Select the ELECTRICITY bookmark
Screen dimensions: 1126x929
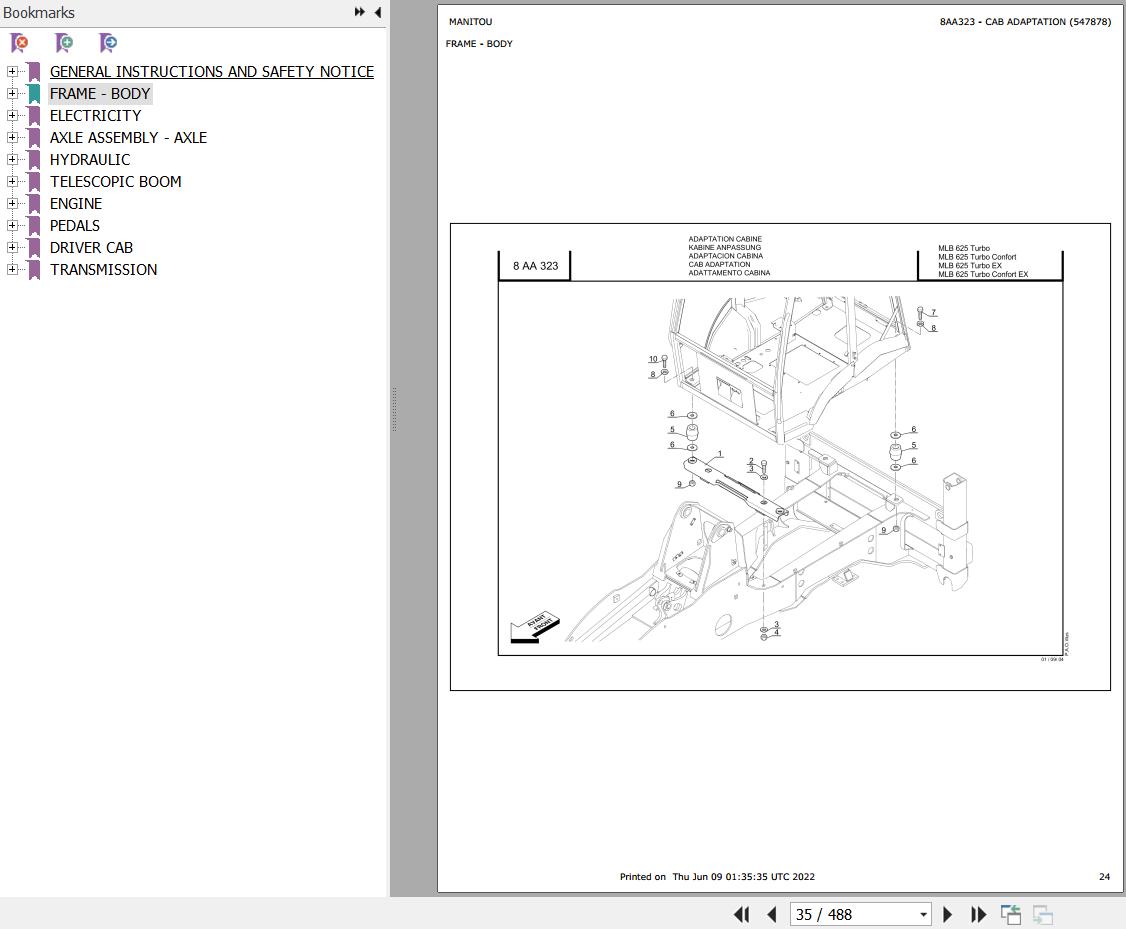pos(96,116)
